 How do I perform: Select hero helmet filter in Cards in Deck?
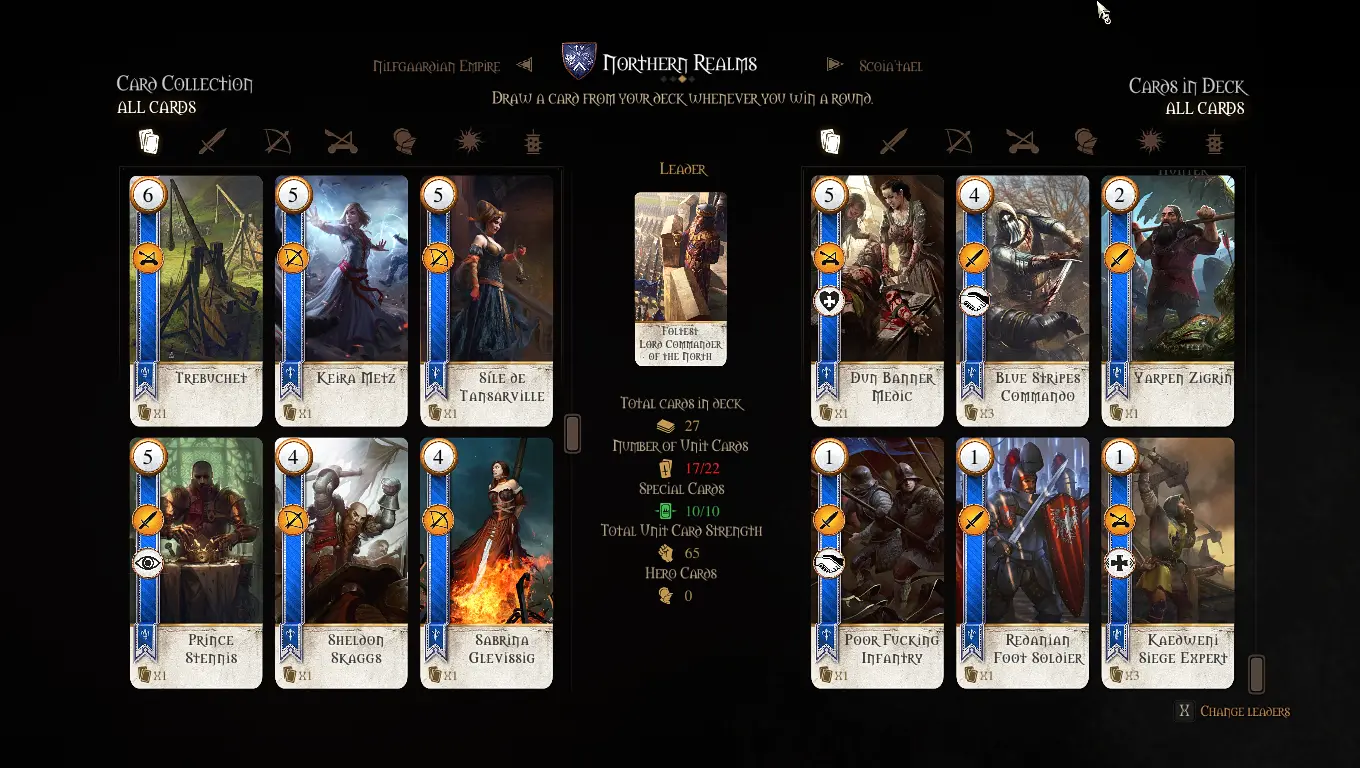pos(1085,141)
